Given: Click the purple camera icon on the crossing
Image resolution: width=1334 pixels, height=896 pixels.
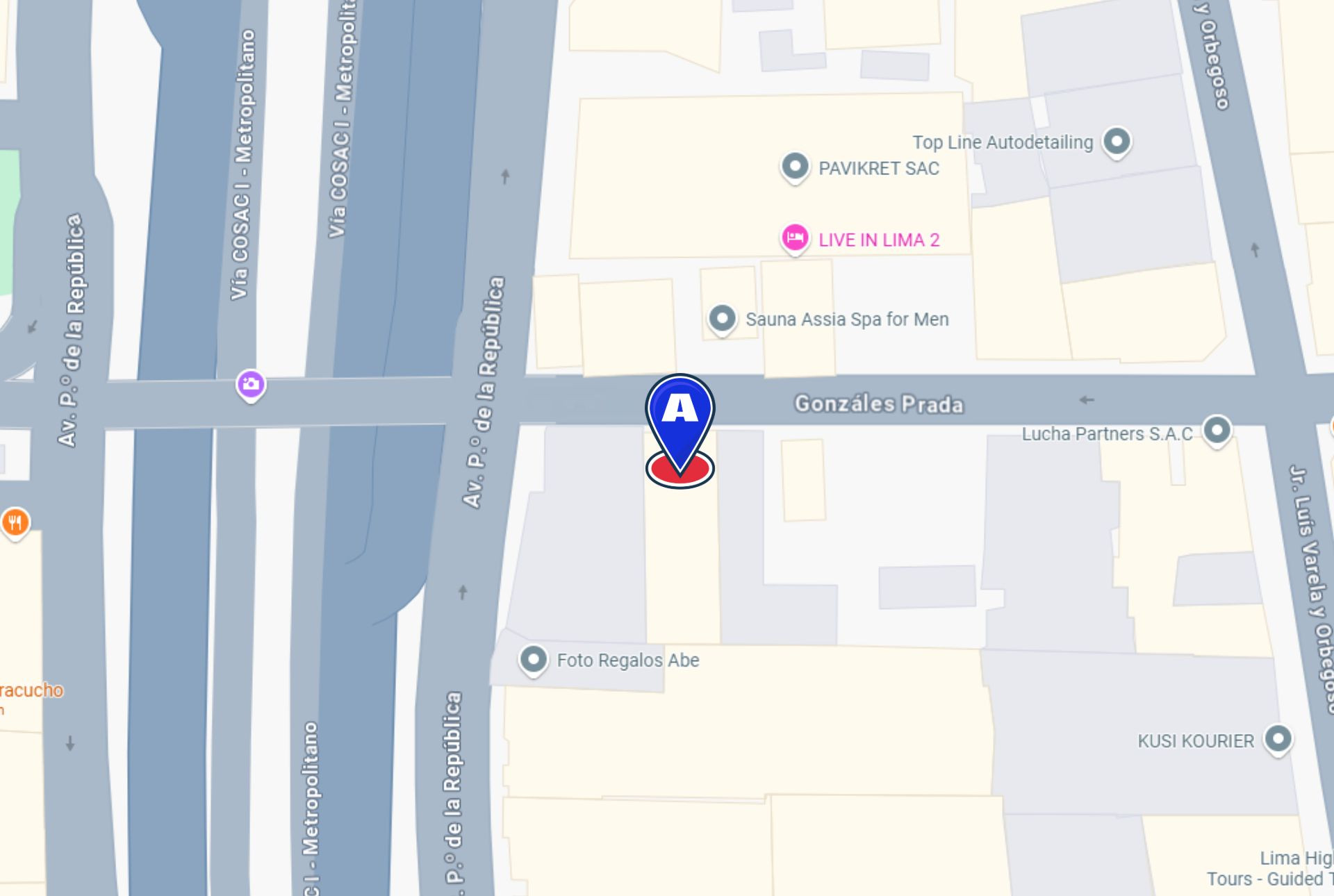Looking at the screenshot, I should [x=251, y=385].
